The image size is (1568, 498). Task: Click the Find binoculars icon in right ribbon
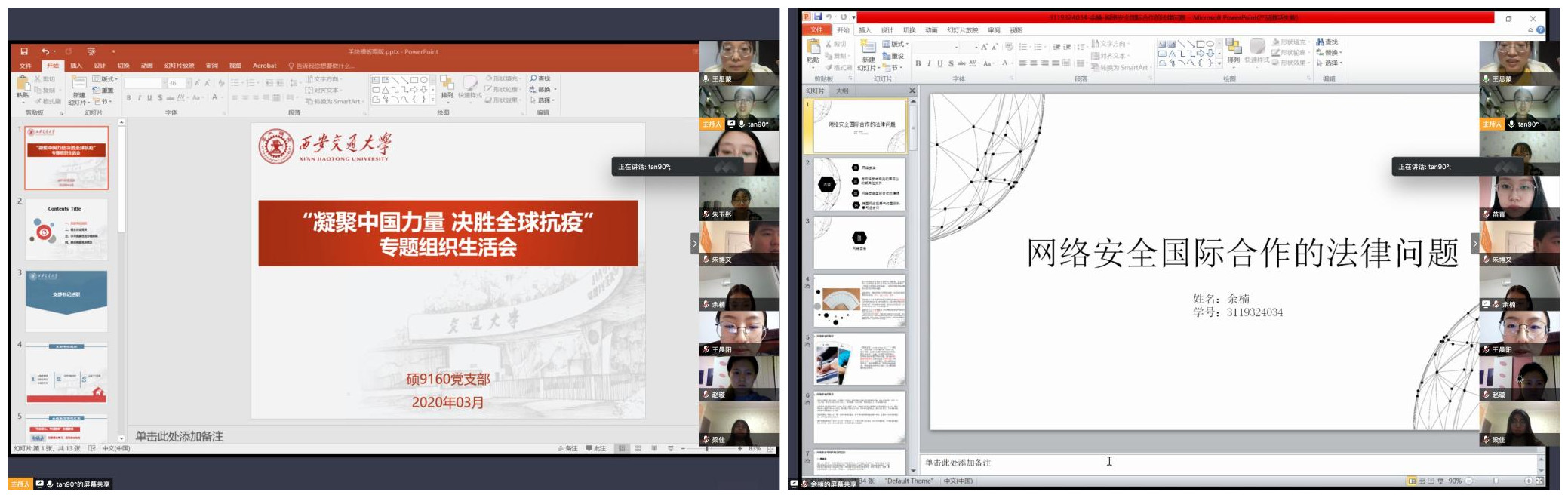tap(1327, 42)
